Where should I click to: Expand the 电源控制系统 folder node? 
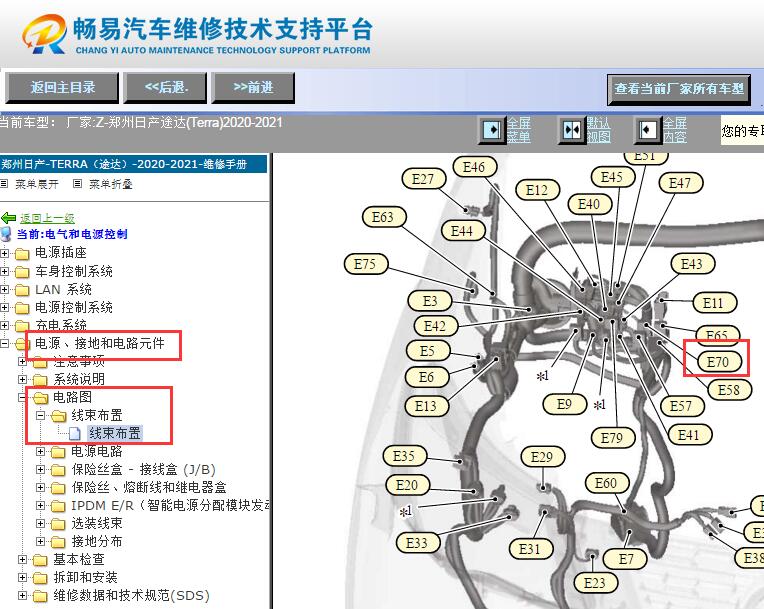coord(4,307)
